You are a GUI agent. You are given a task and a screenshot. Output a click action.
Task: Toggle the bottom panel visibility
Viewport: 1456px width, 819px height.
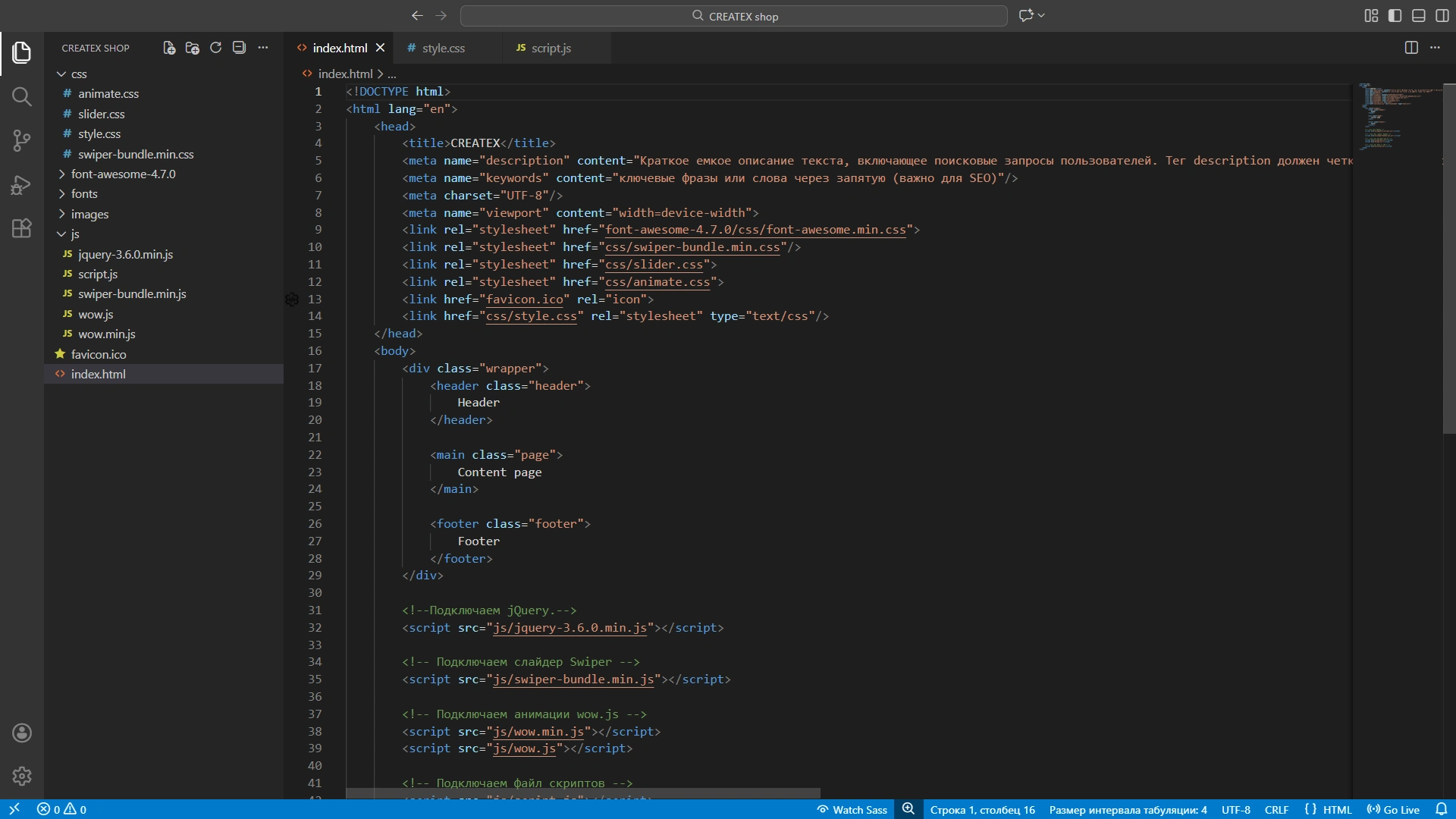click(1418, 16)
